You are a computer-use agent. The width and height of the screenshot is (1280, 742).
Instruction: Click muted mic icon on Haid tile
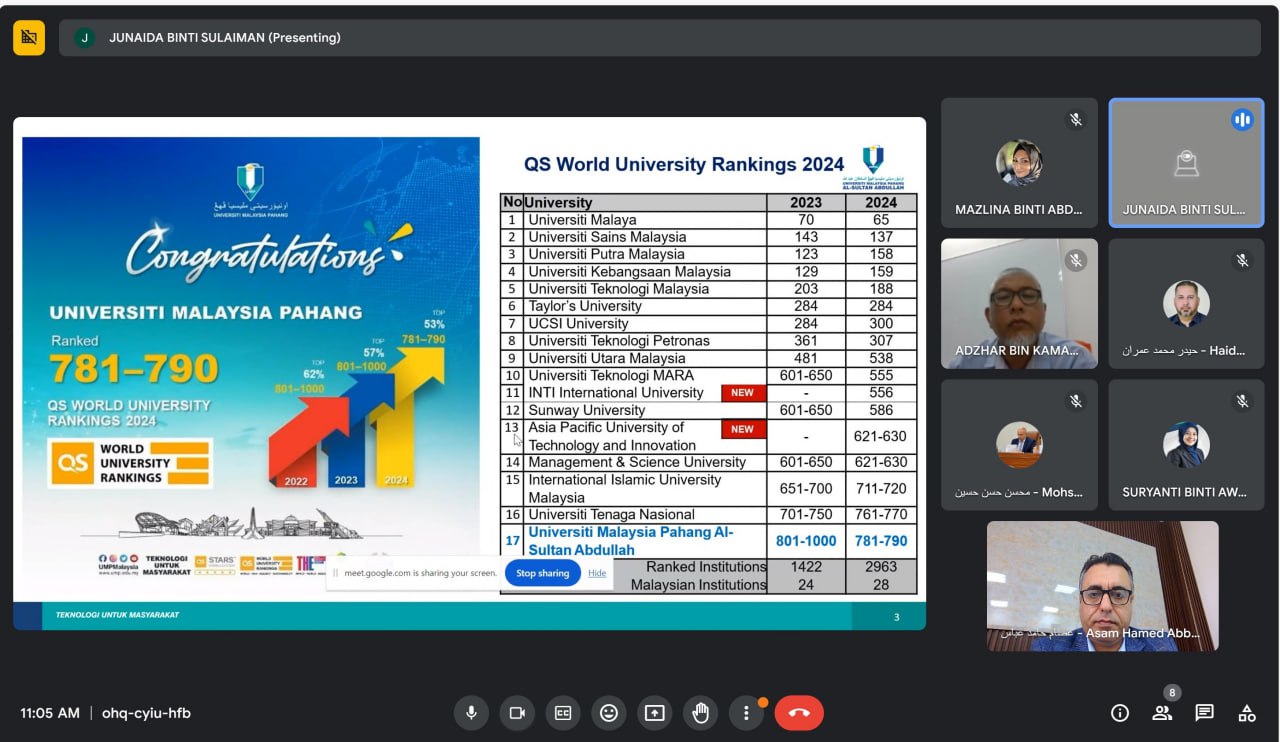tap(1242, 261)
